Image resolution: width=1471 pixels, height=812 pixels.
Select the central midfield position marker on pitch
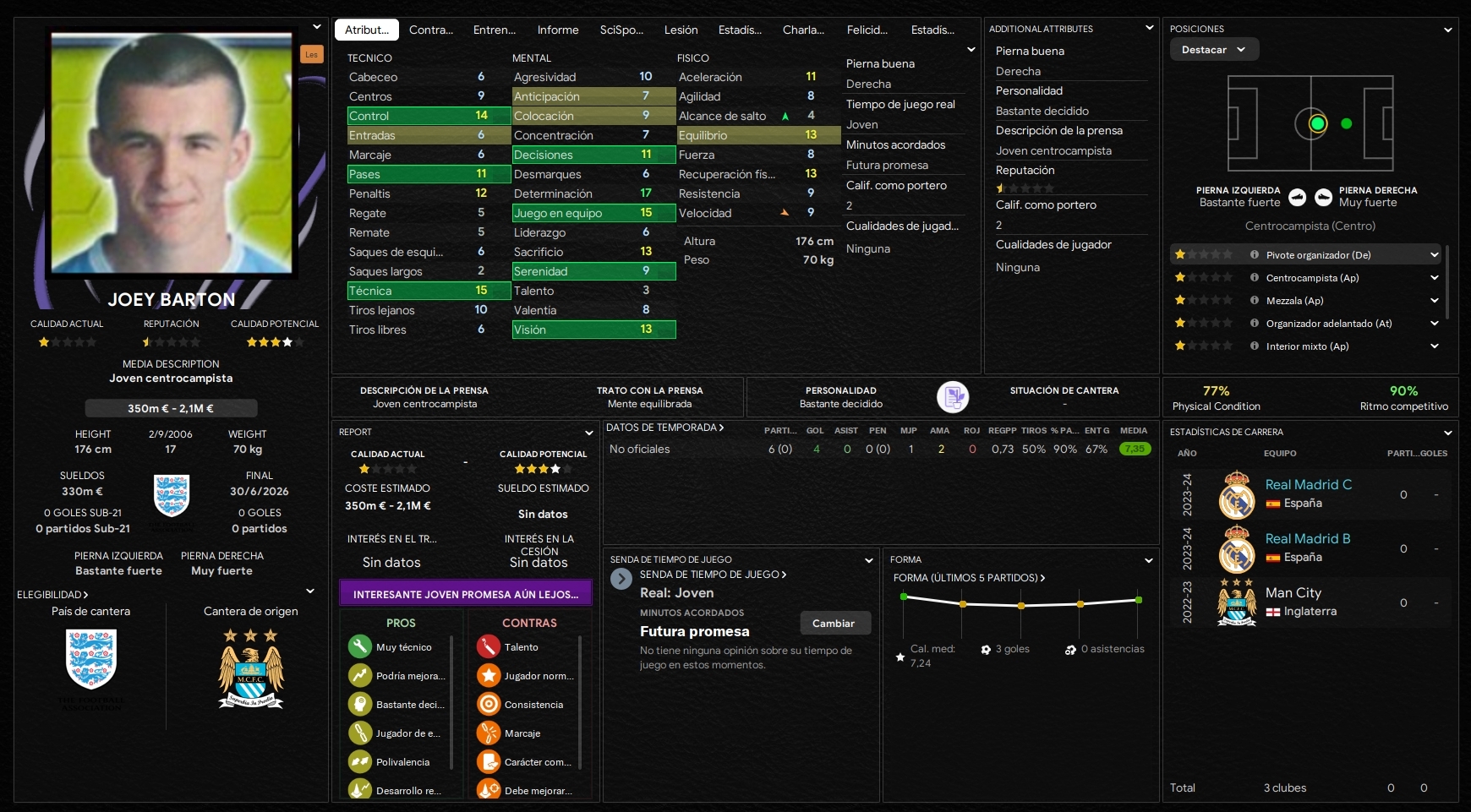(1317, 123)
